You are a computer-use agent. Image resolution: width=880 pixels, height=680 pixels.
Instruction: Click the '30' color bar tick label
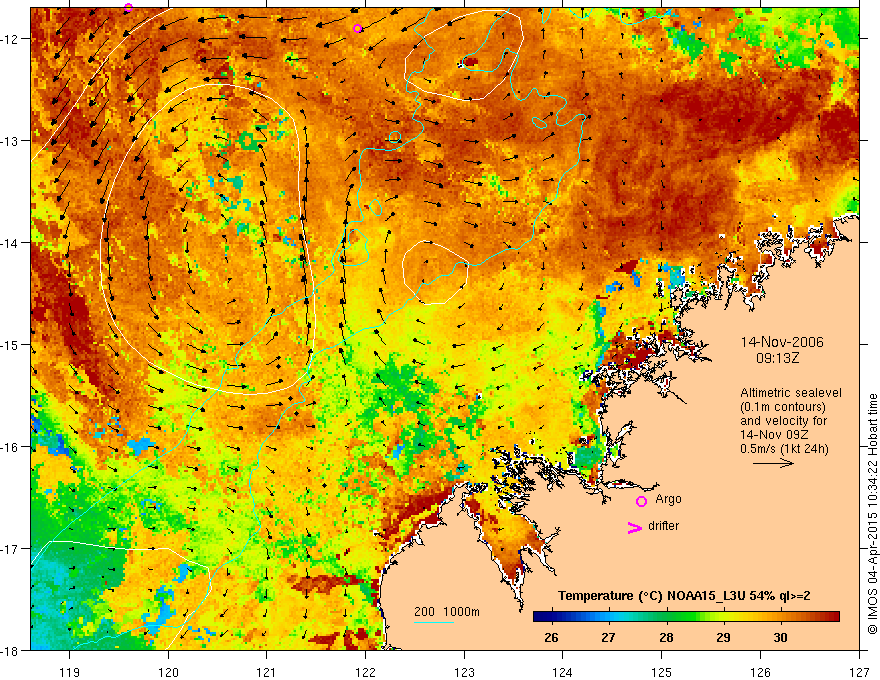coord(780,637)
